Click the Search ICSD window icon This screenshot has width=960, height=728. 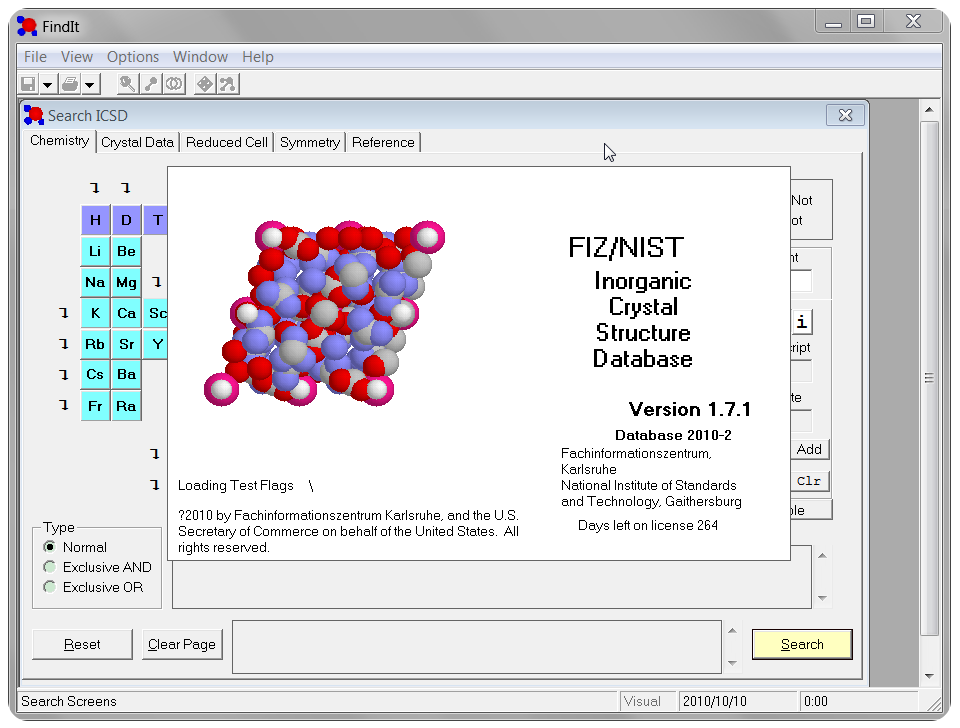coord(34,115)
